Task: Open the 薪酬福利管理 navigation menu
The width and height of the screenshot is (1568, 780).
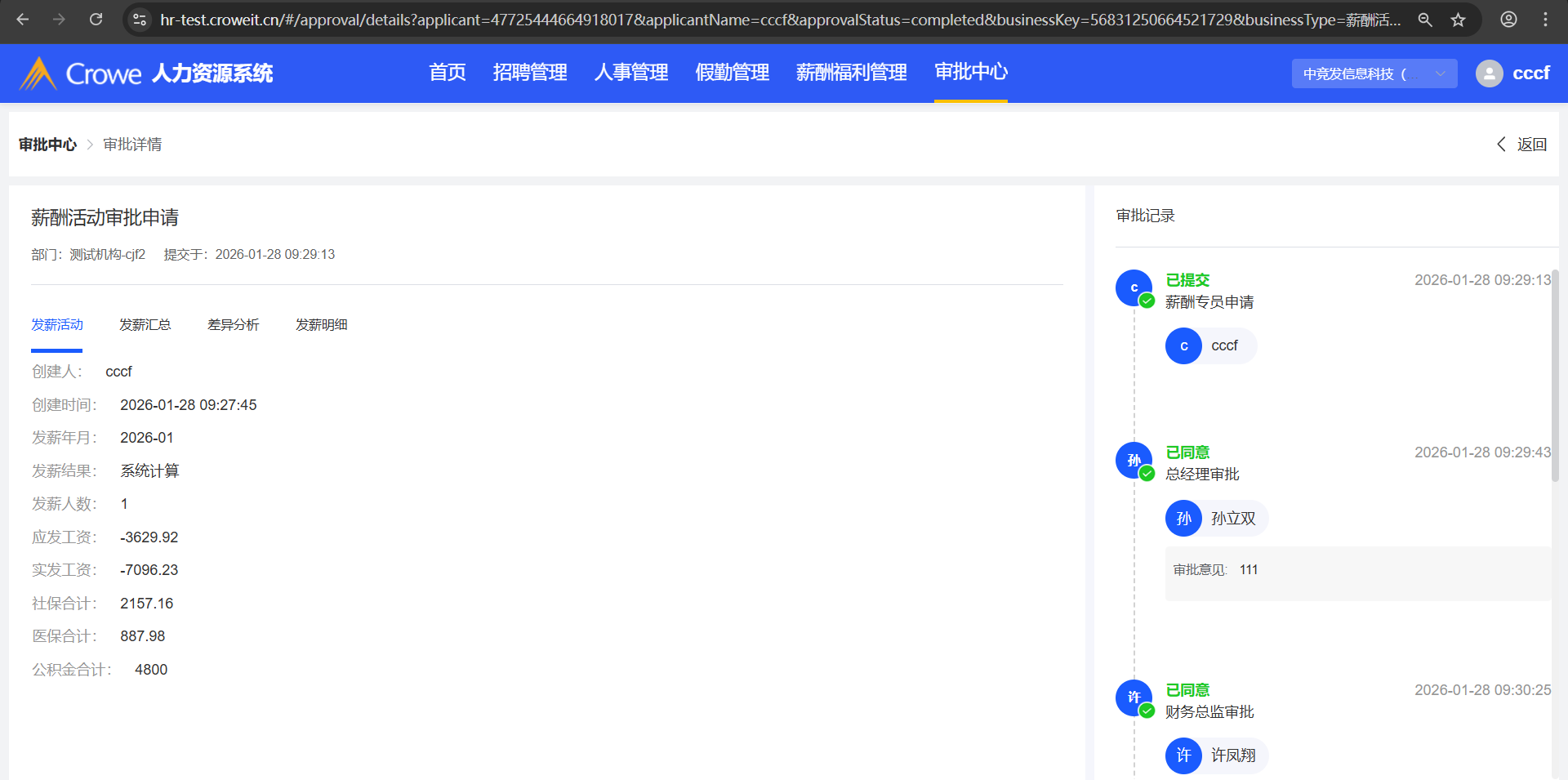Action: coord(851,73)
